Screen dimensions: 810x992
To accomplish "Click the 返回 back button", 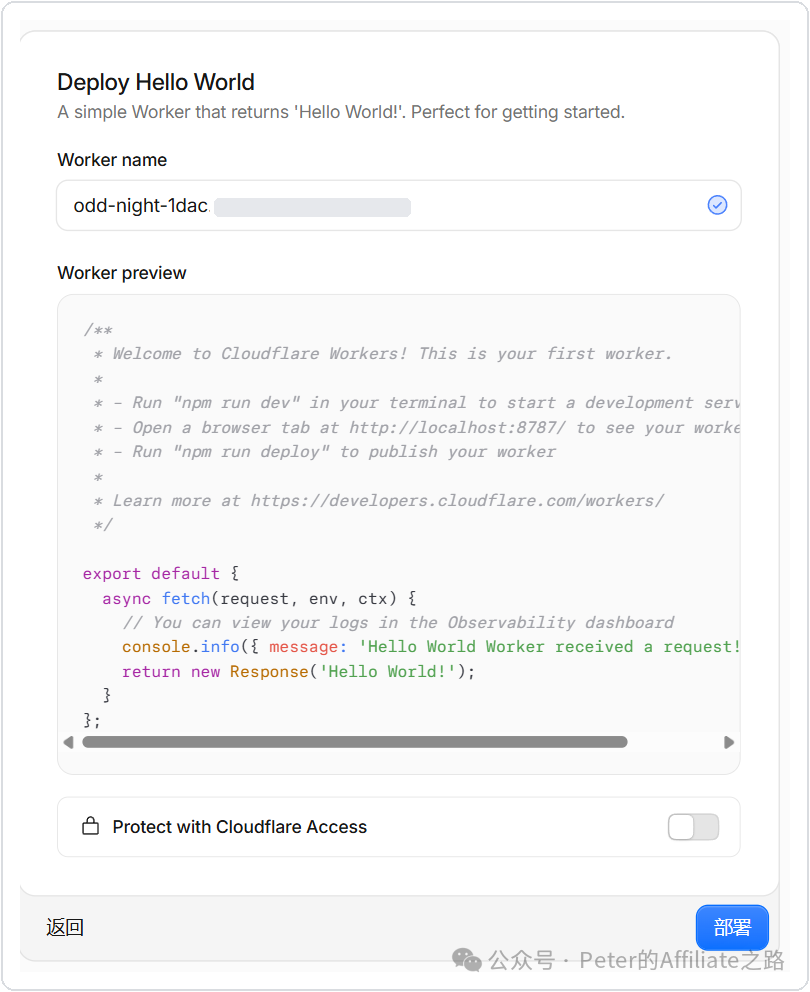I will (65, 927).
